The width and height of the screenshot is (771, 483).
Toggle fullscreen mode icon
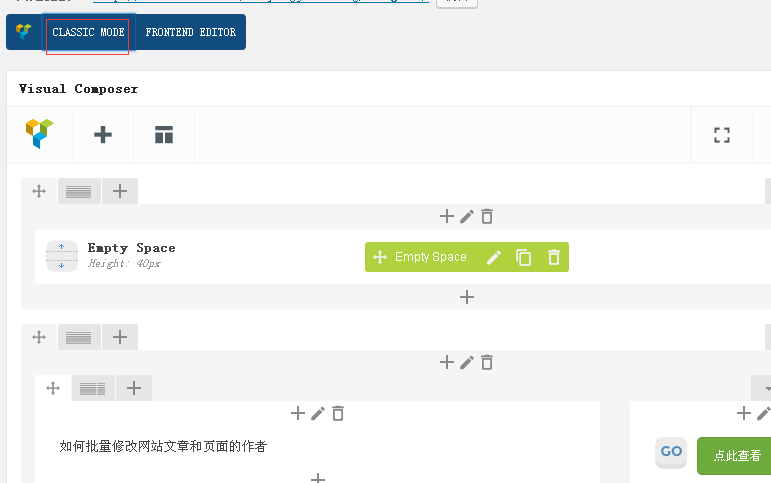pos(721,135)
